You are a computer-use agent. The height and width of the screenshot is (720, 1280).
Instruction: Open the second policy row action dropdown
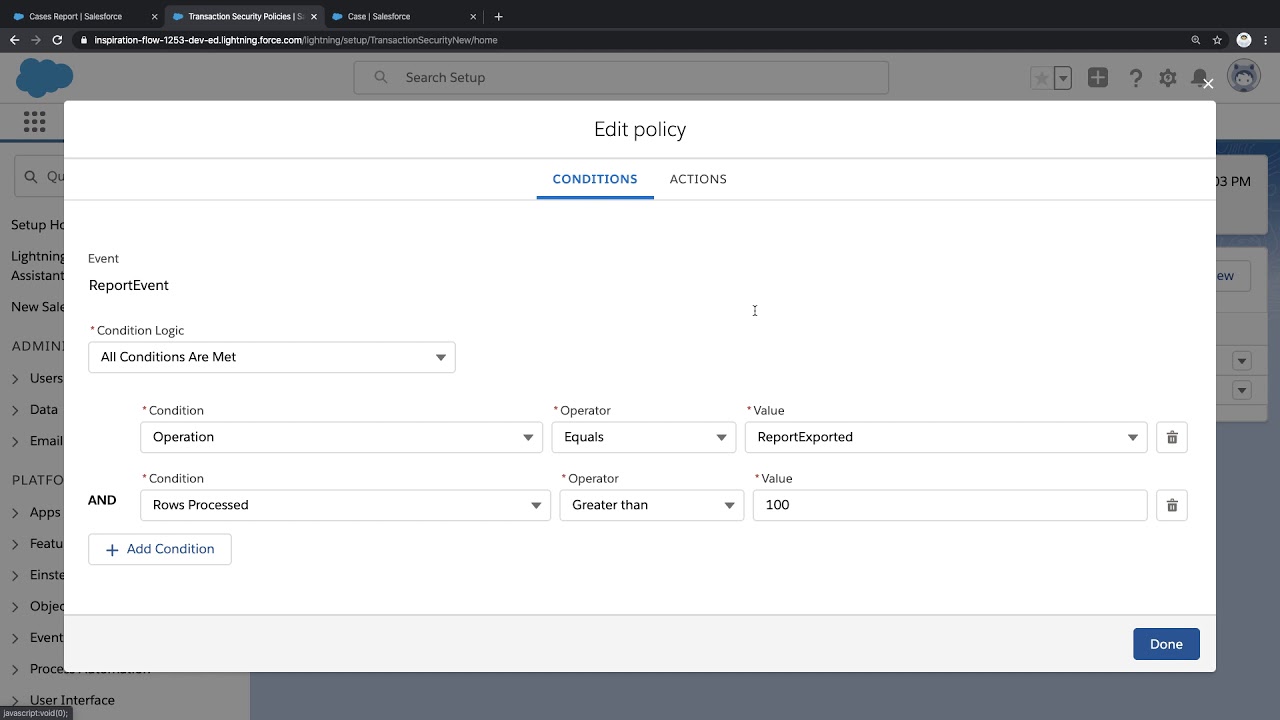click(x=1242, y=390)
